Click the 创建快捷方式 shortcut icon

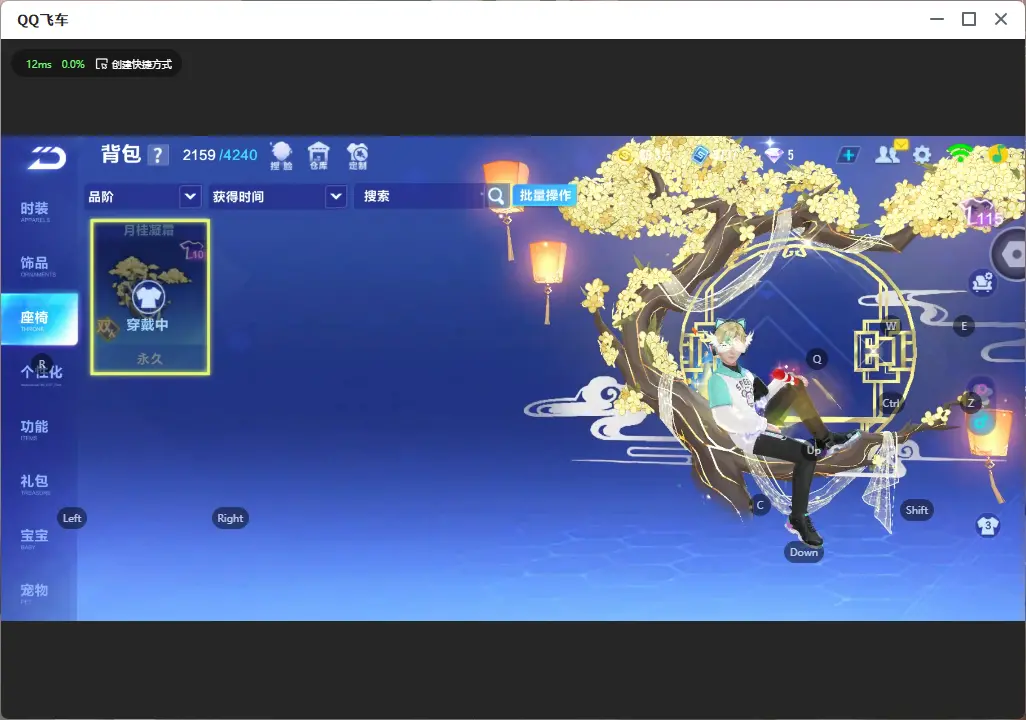click(101, 64)
